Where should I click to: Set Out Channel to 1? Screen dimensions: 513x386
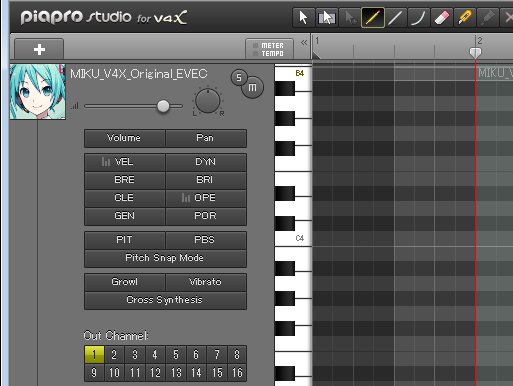[94, 354]
